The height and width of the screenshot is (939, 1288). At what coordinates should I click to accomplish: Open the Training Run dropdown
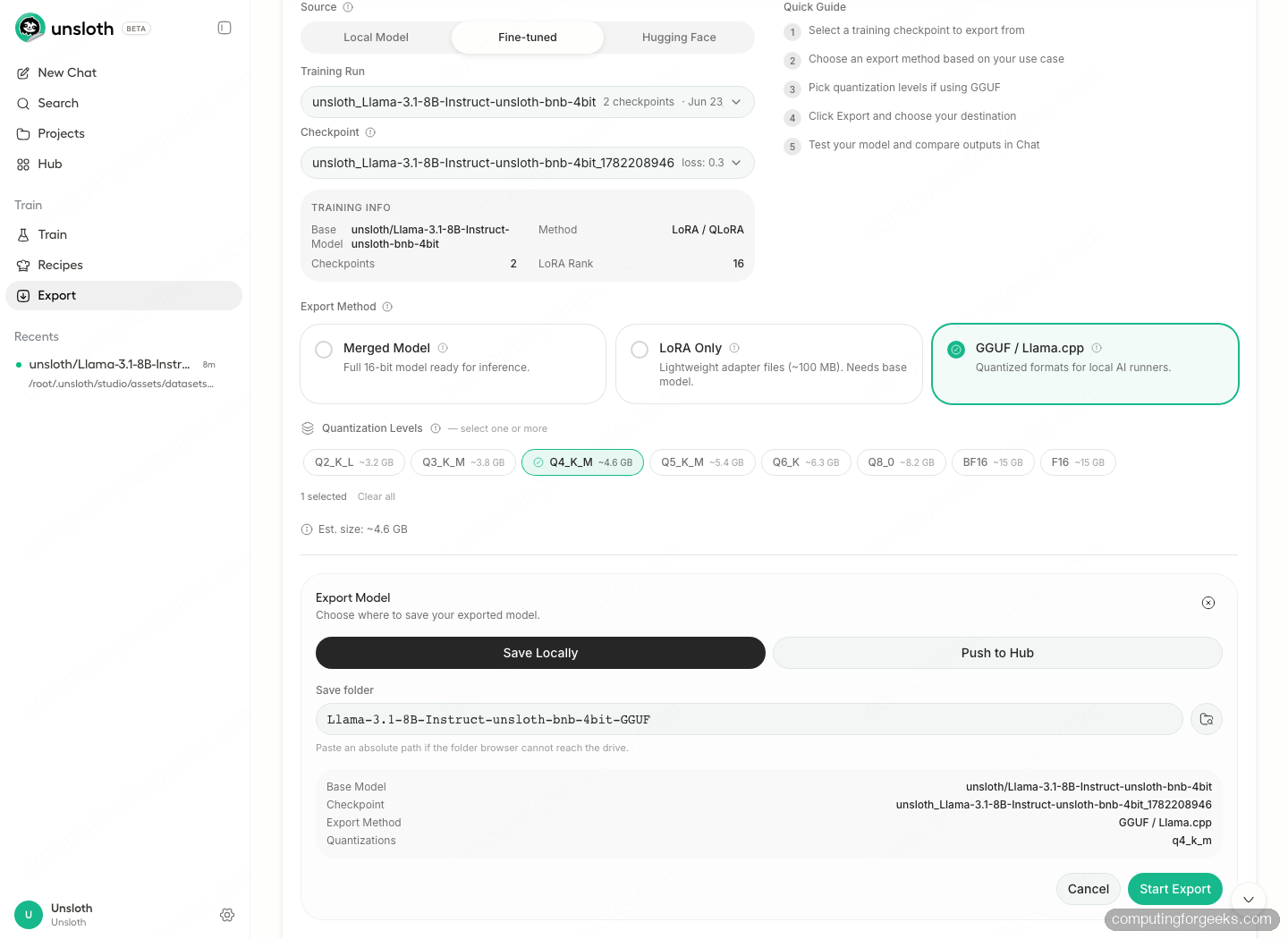[528, 102]
